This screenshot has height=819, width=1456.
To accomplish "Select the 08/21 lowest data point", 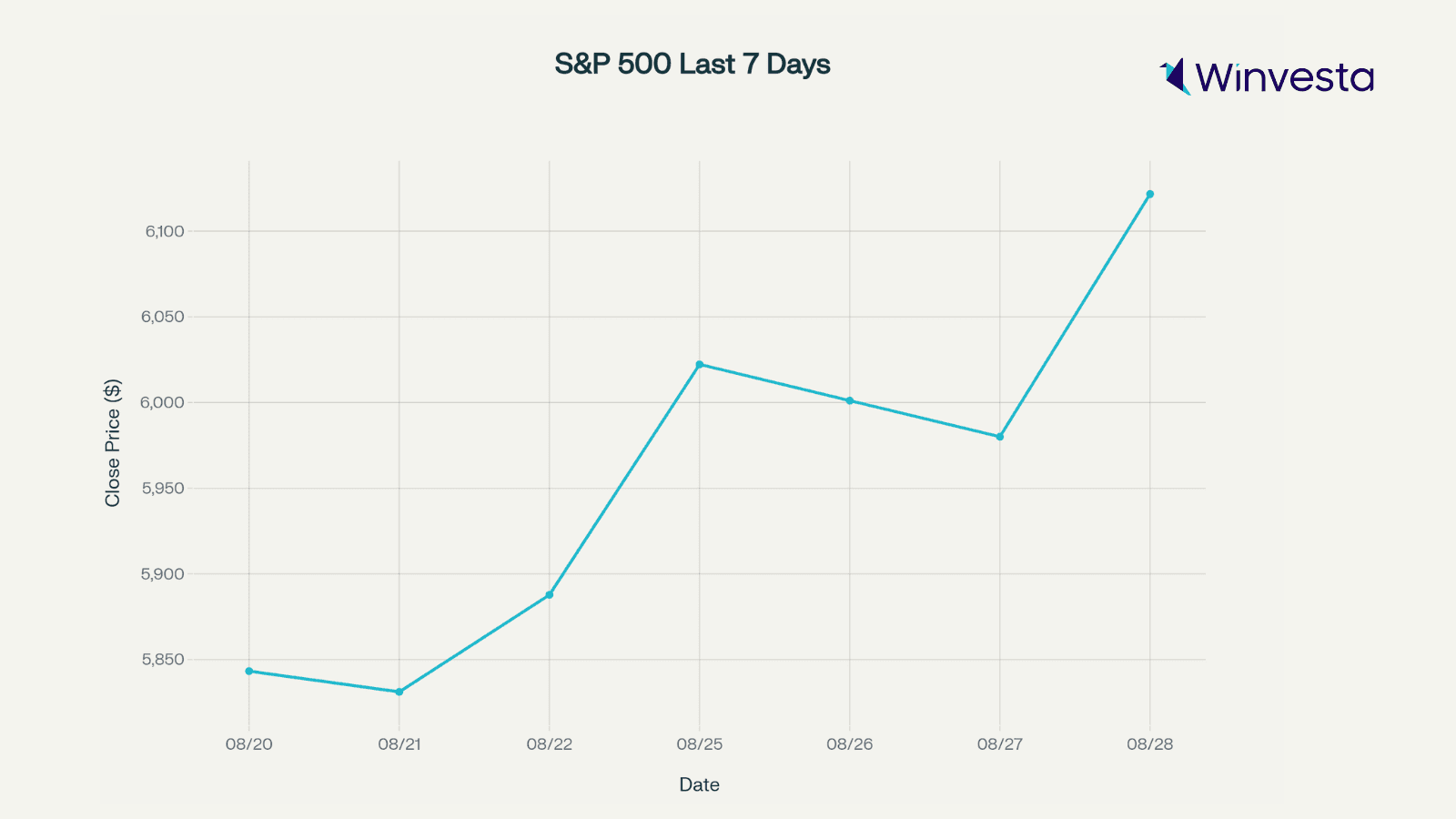I will pyautogui.click(x=399, y=692).
